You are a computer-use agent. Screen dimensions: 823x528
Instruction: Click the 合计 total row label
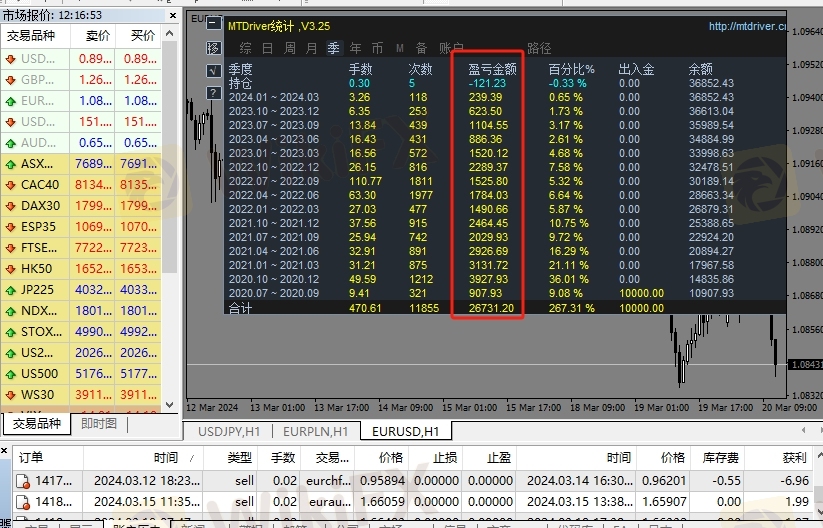click(240, 308)
